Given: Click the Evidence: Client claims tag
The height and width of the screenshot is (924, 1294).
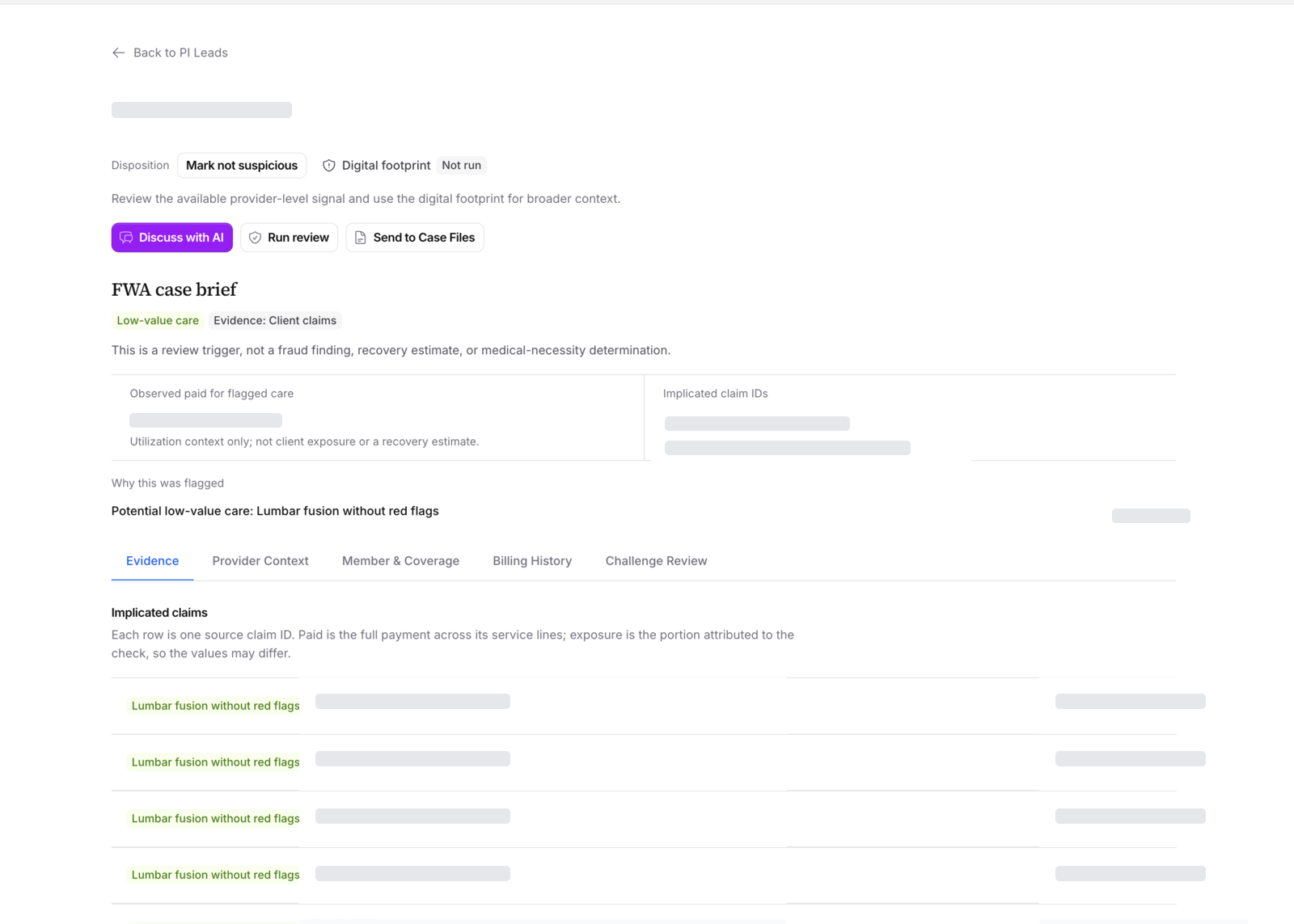Looking at the screenshot, I should (275, 320).
